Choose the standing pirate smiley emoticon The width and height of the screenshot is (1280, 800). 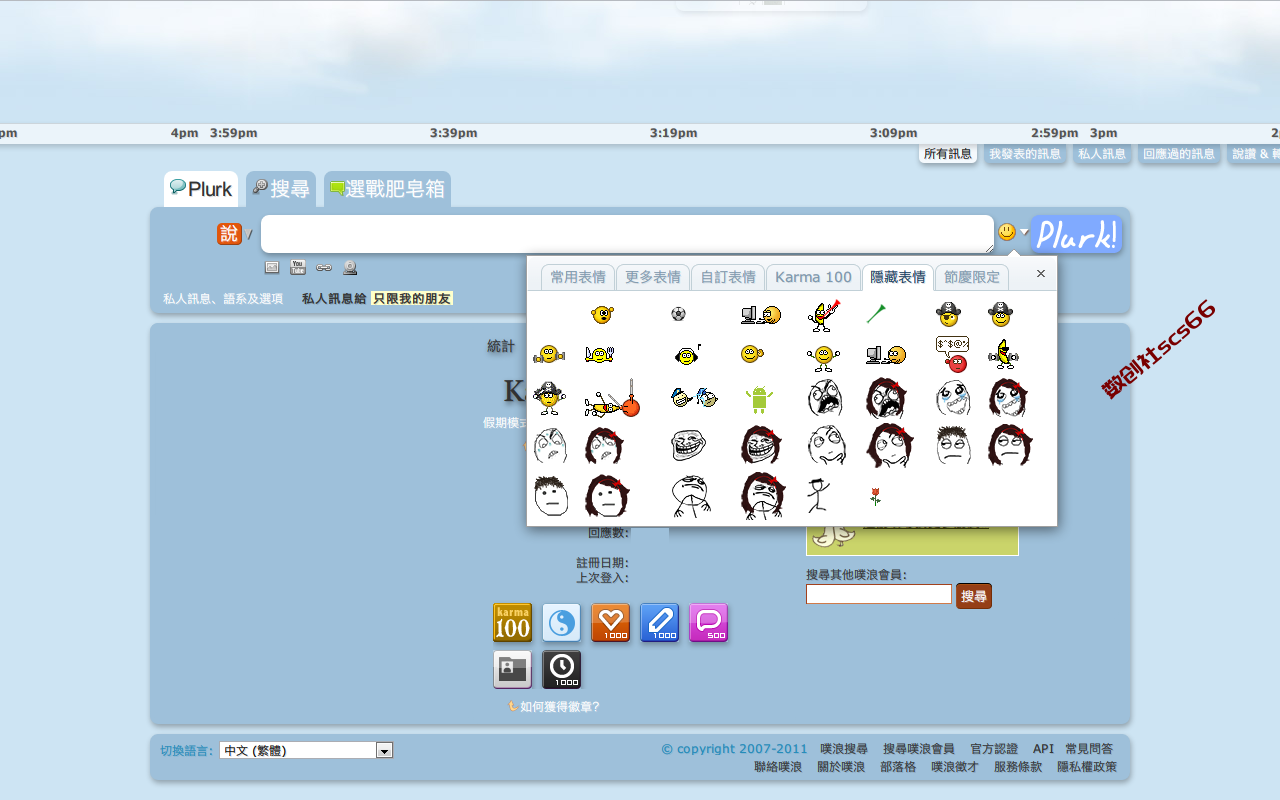[549, 398]
